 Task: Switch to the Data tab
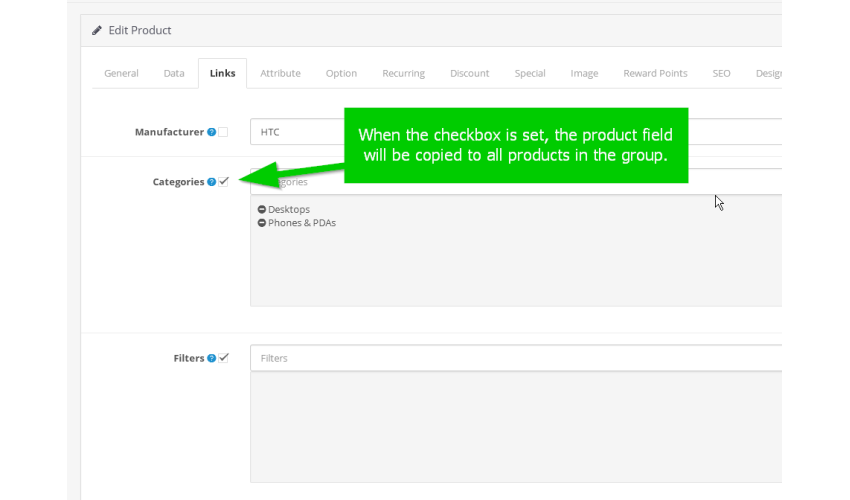[x=174, y=73]
